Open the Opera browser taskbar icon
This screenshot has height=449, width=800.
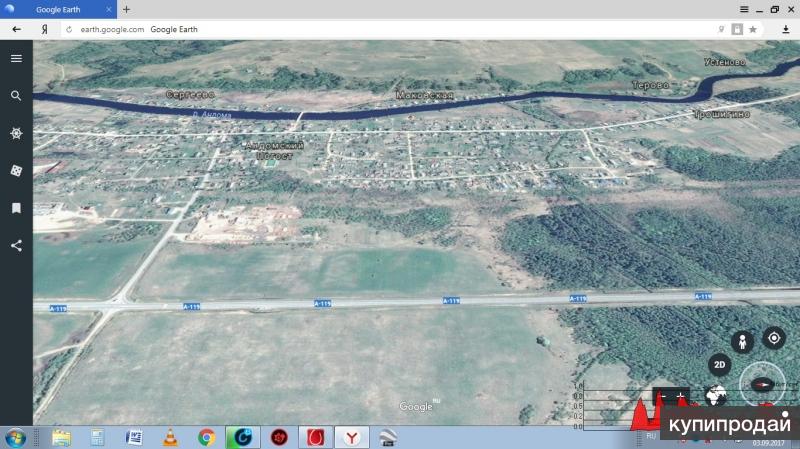pyautogui.click(x=315, y=438)
